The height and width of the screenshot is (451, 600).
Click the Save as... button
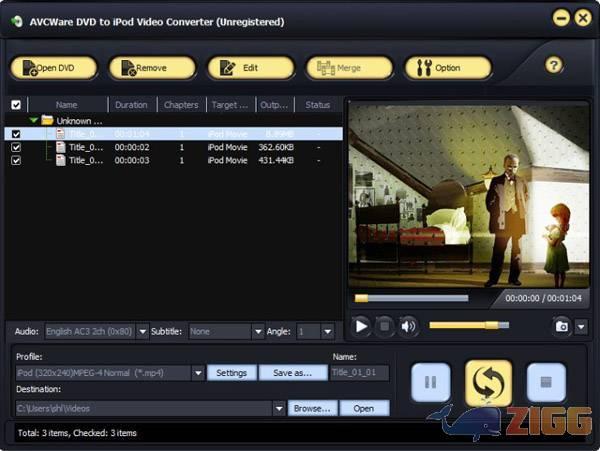point(293,373)
